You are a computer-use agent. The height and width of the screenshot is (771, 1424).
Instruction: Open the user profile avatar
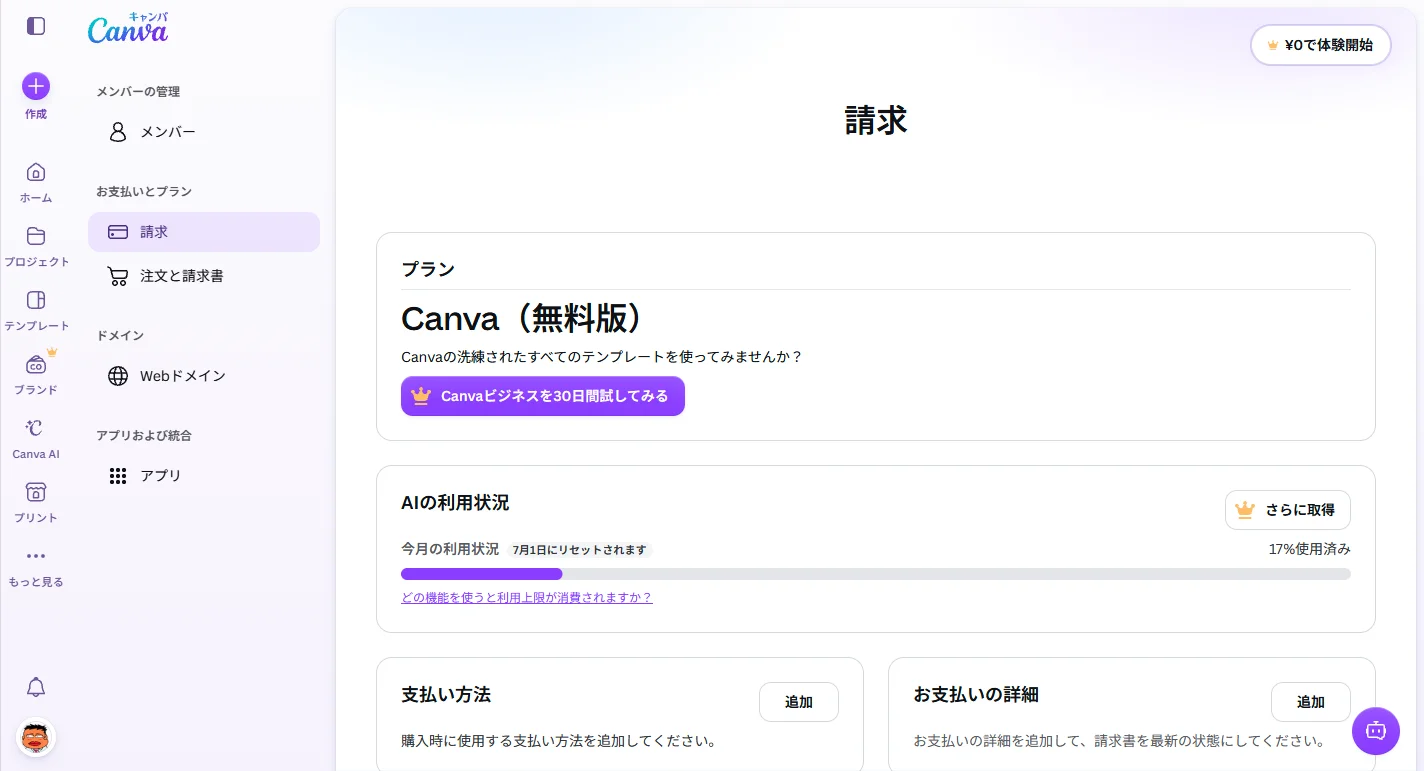point(36,738)
